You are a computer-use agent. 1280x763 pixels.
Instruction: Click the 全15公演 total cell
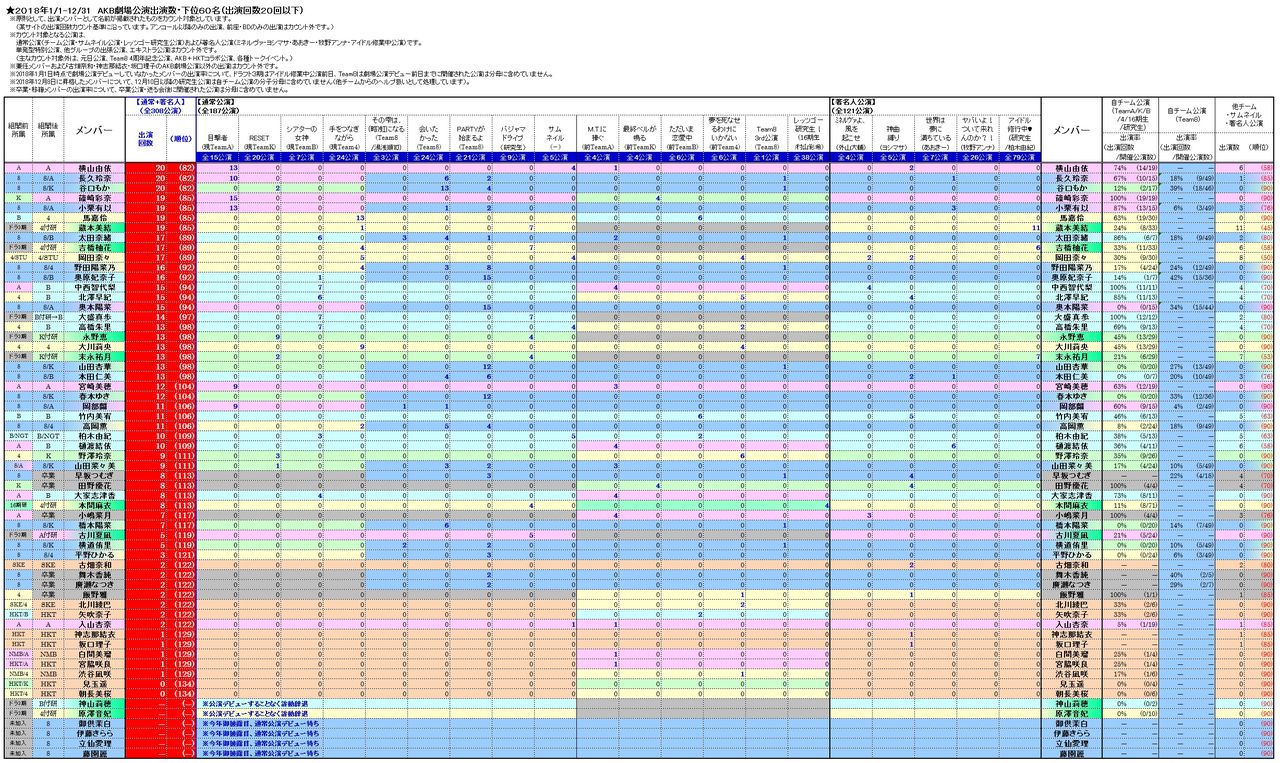217,158
